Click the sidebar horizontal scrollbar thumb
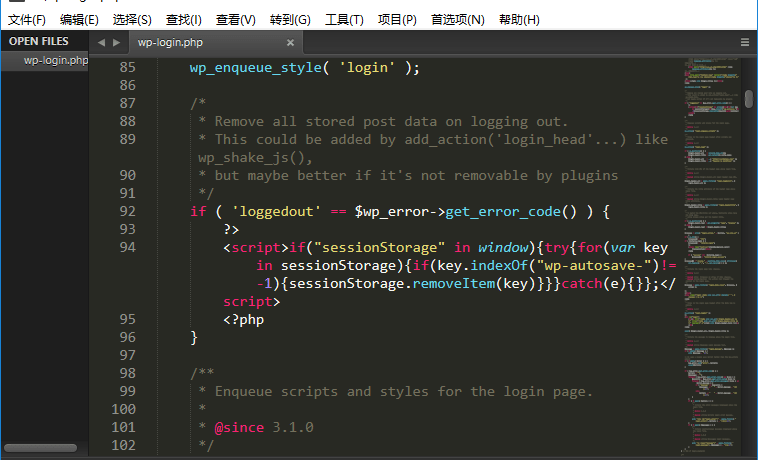Viewport: 758px width, 460px height. tap(41, 448)
